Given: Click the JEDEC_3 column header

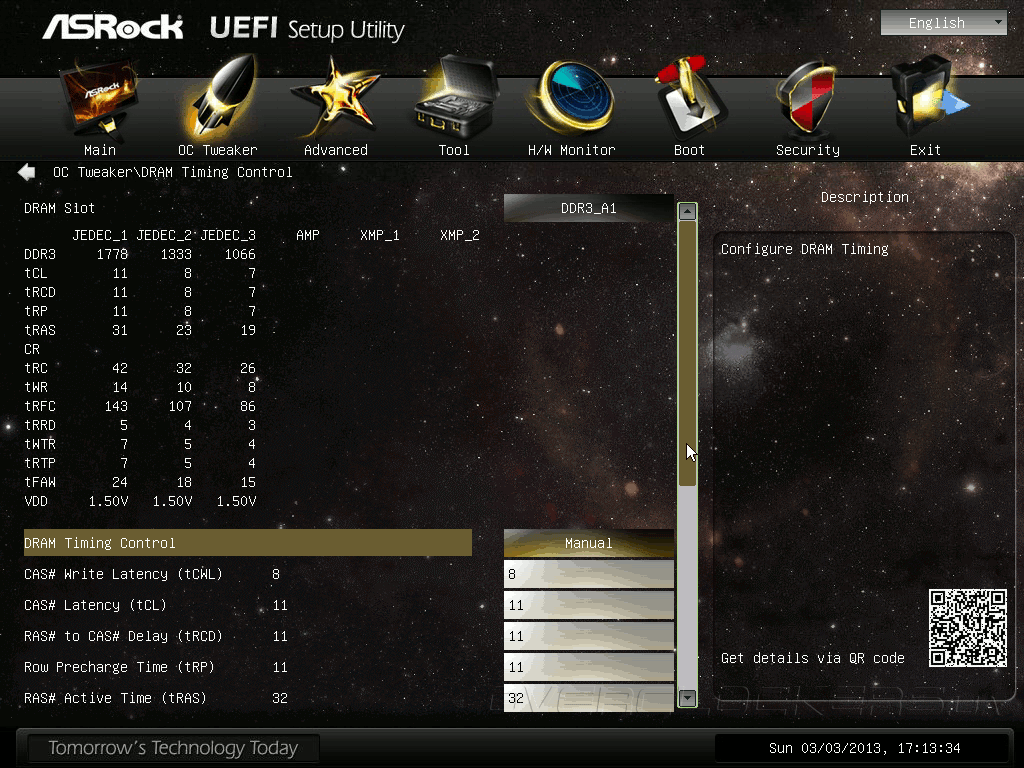Looking at the screenshot, I should click(x=228, y=235).
